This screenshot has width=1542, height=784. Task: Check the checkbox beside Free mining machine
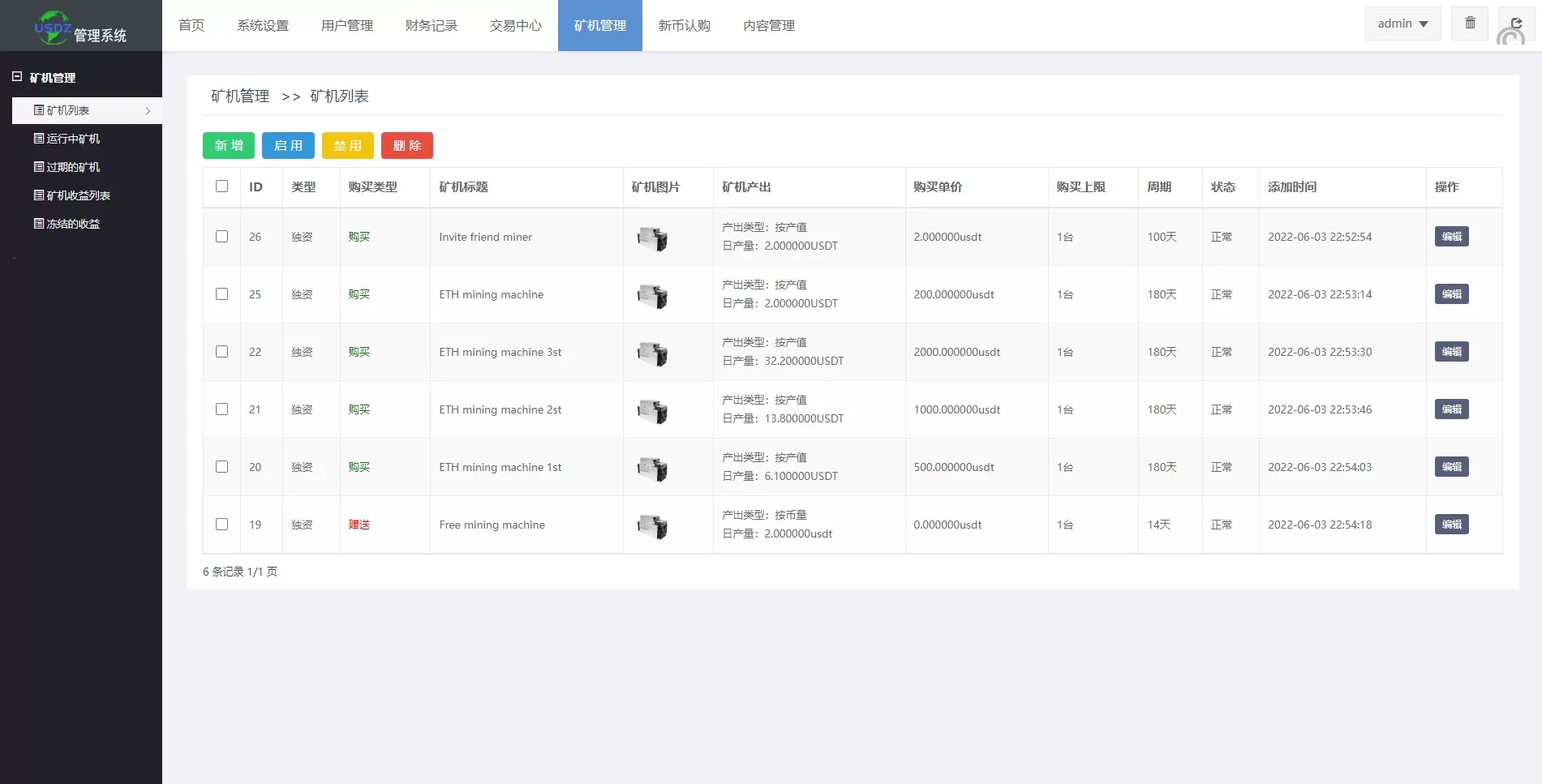(221, 525)
